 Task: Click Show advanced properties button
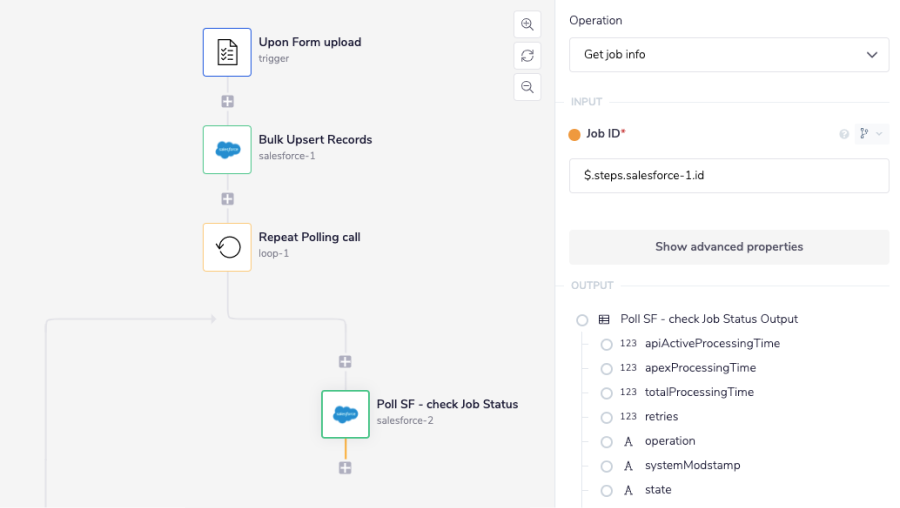(x=729, y=247)
